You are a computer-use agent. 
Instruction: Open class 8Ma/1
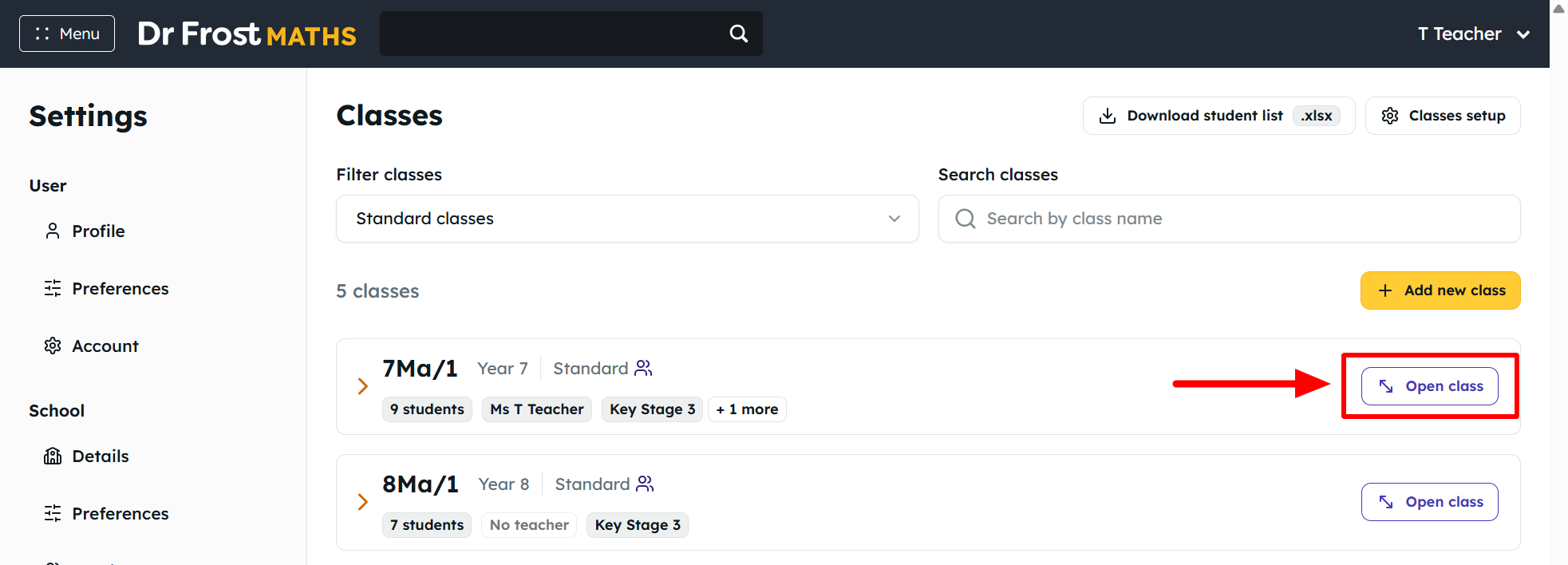(1429, 502)
